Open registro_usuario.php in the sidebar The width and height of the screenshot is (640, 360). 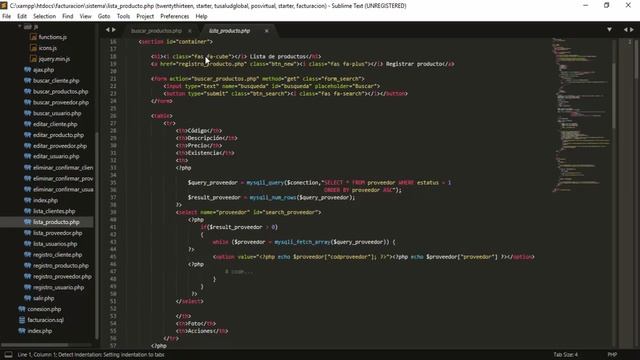tap(58, 288)
